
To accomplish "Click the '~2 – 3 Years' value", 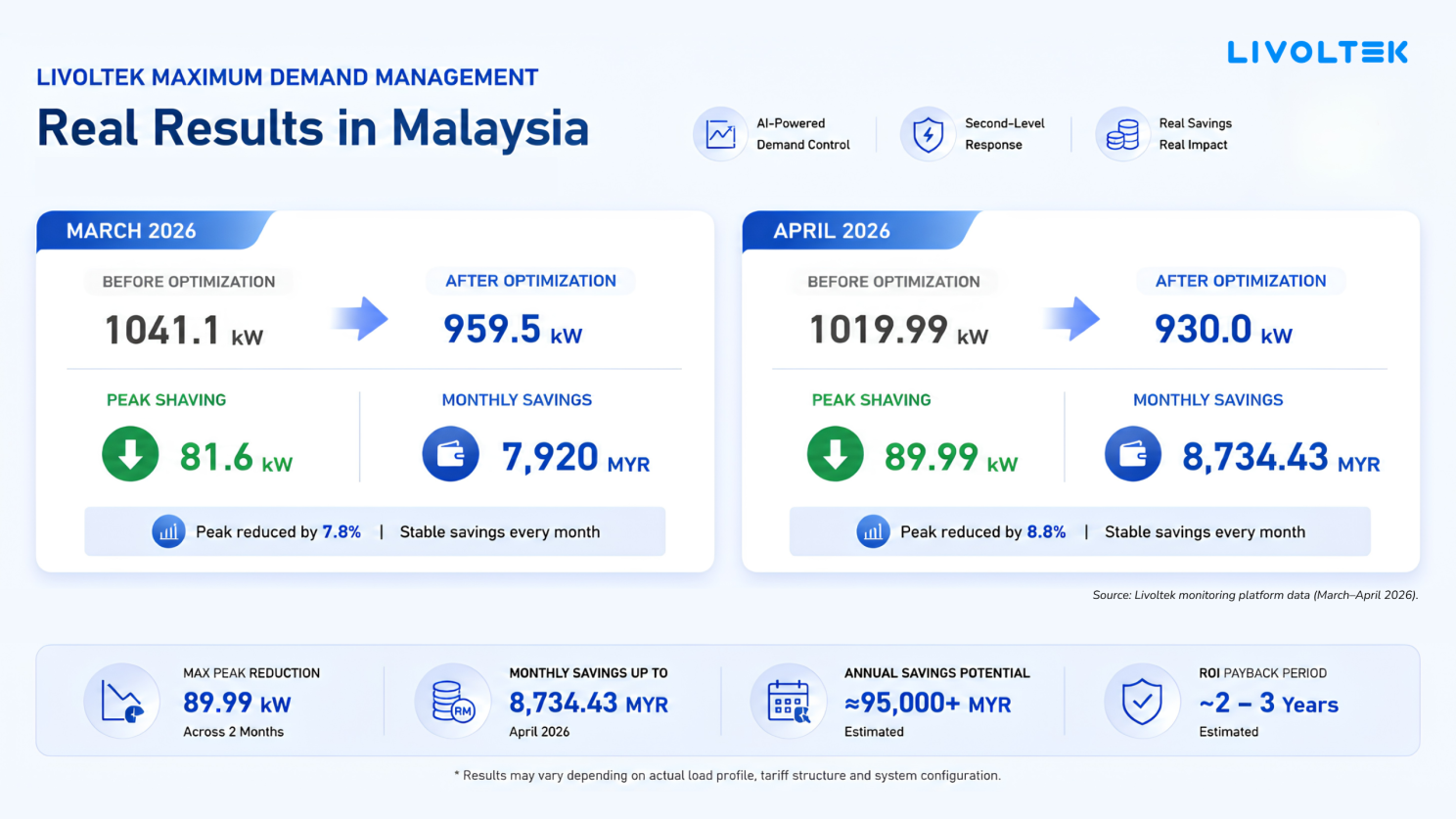I will point(1268,705).
